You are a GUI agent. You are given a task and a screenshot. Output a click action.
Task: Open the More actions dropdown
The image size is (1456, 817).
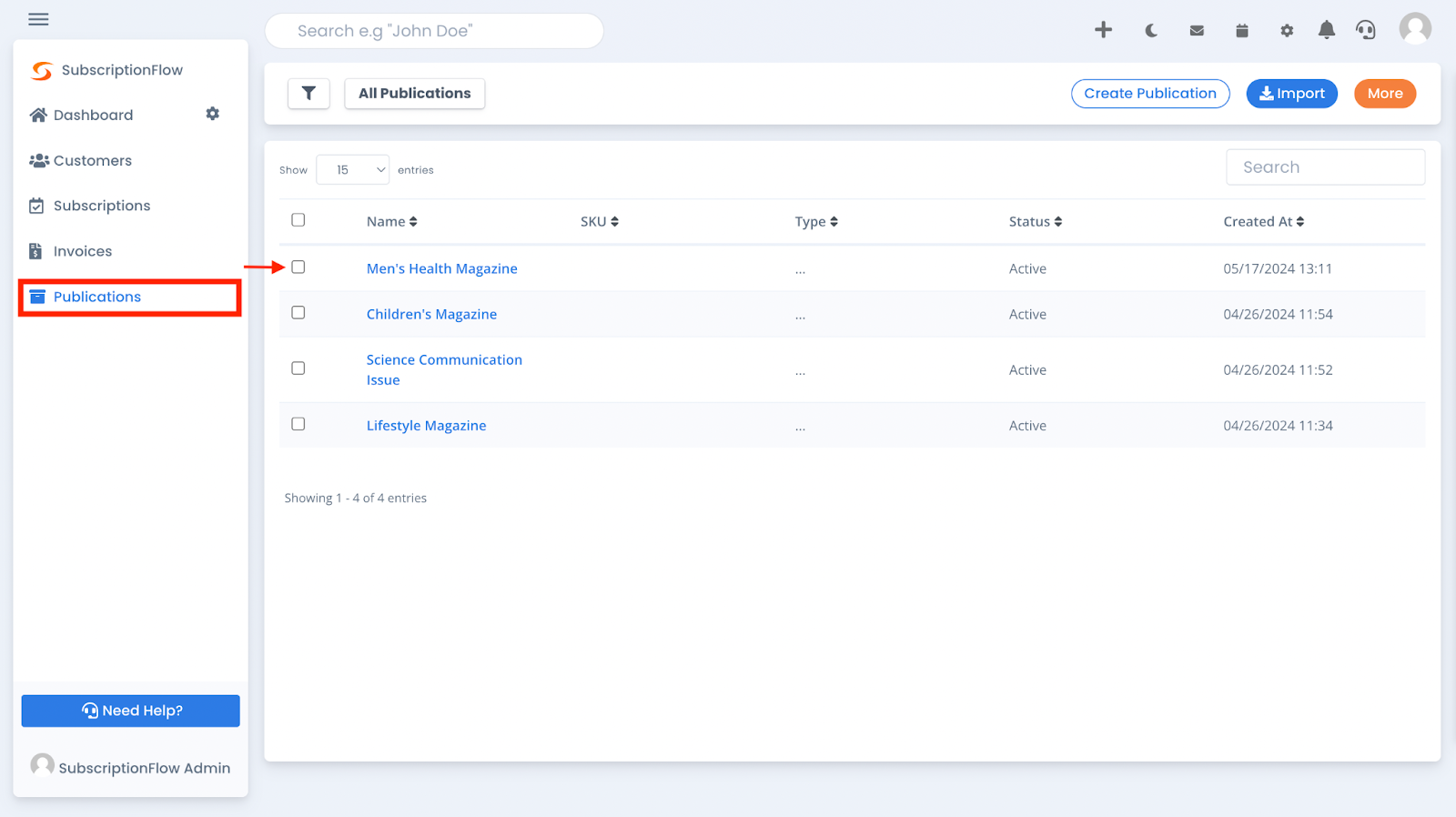1385,93
